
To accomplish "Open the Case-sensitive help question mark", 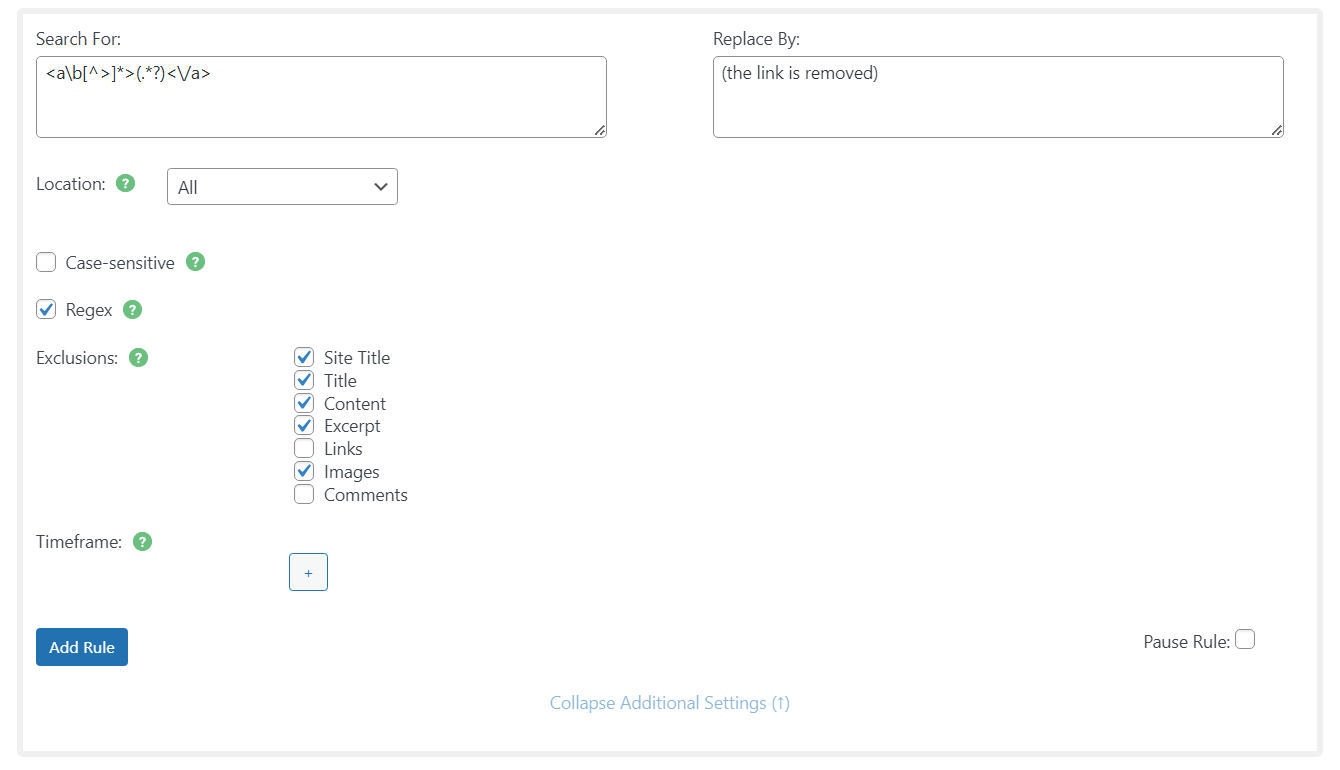I will [196, 262].
